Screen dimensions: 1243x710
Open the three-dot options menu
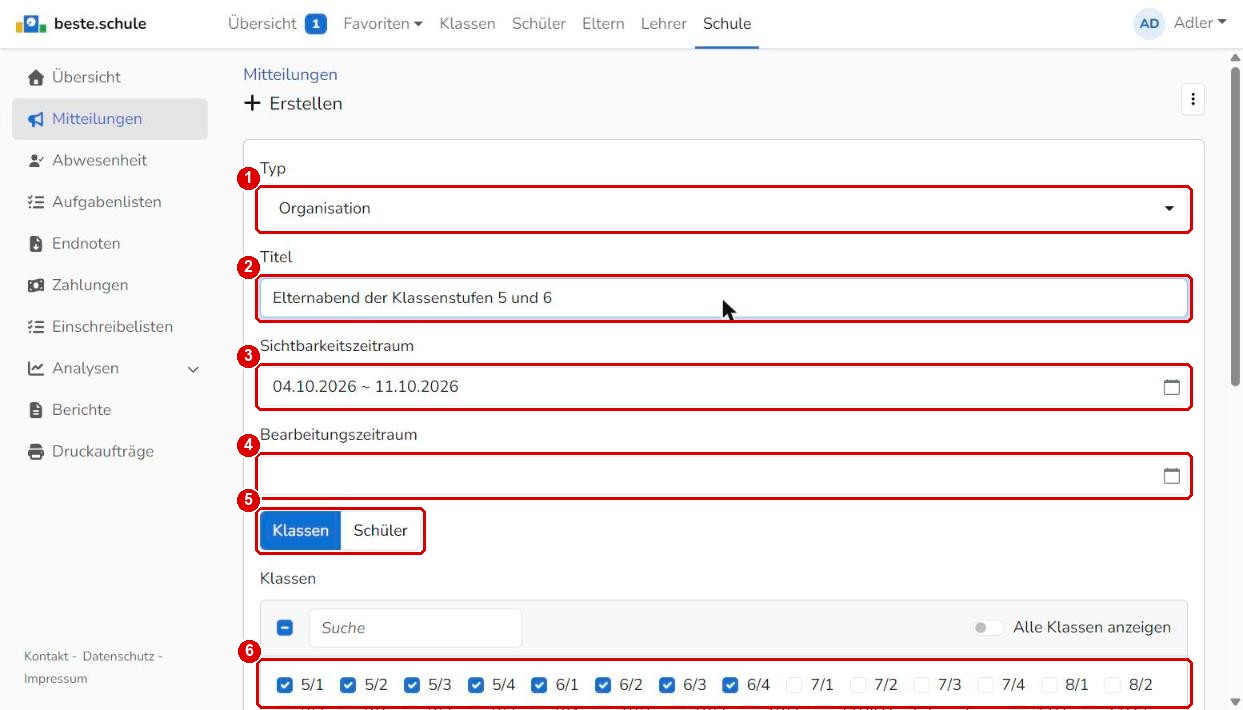(x=1192, y=99)
